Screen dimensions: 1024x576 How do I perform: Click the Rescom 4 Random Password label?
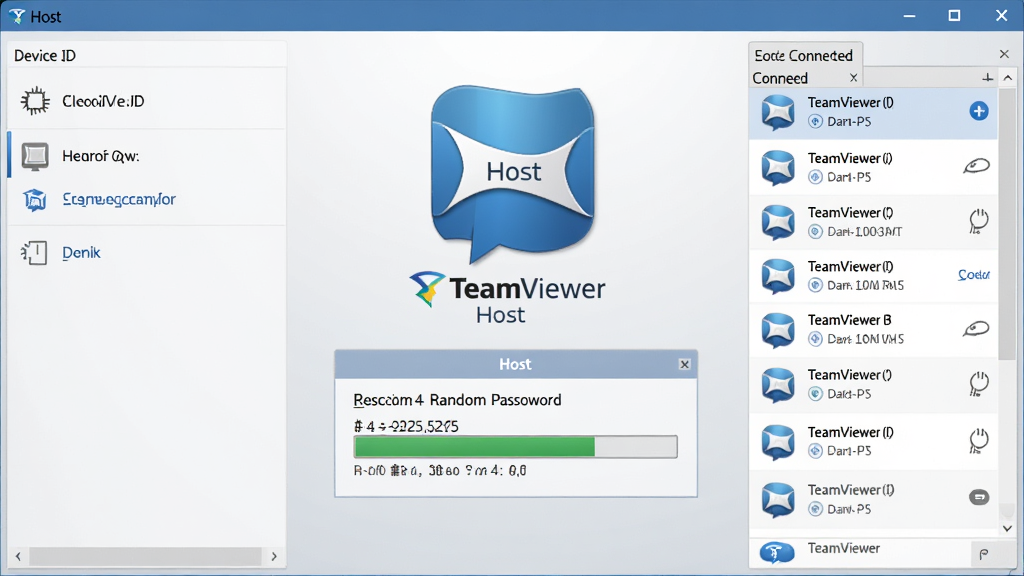pos(457,400)
